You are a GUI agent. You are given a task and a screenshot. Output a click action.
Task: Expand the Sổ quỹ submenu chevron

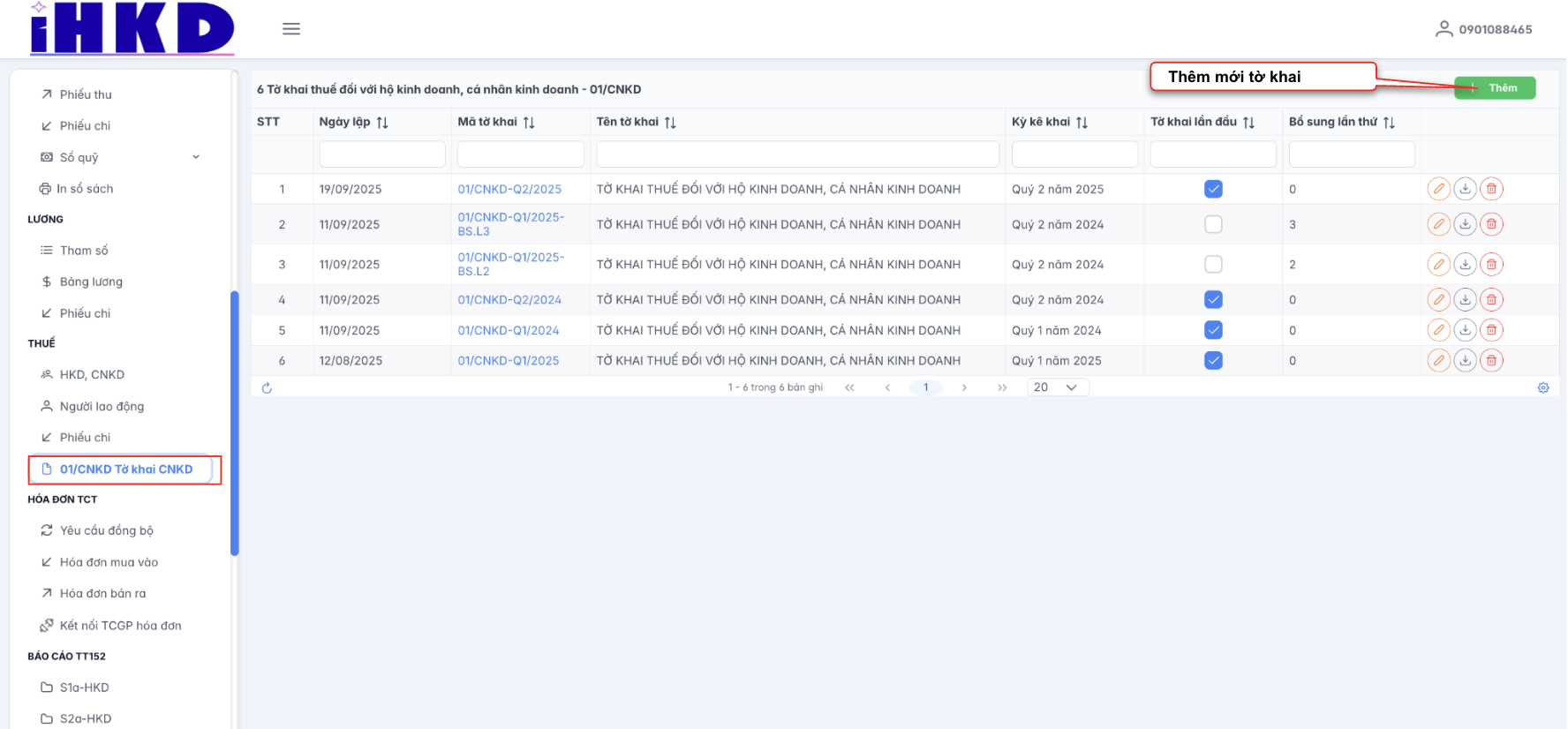click(x=196, y=157)
